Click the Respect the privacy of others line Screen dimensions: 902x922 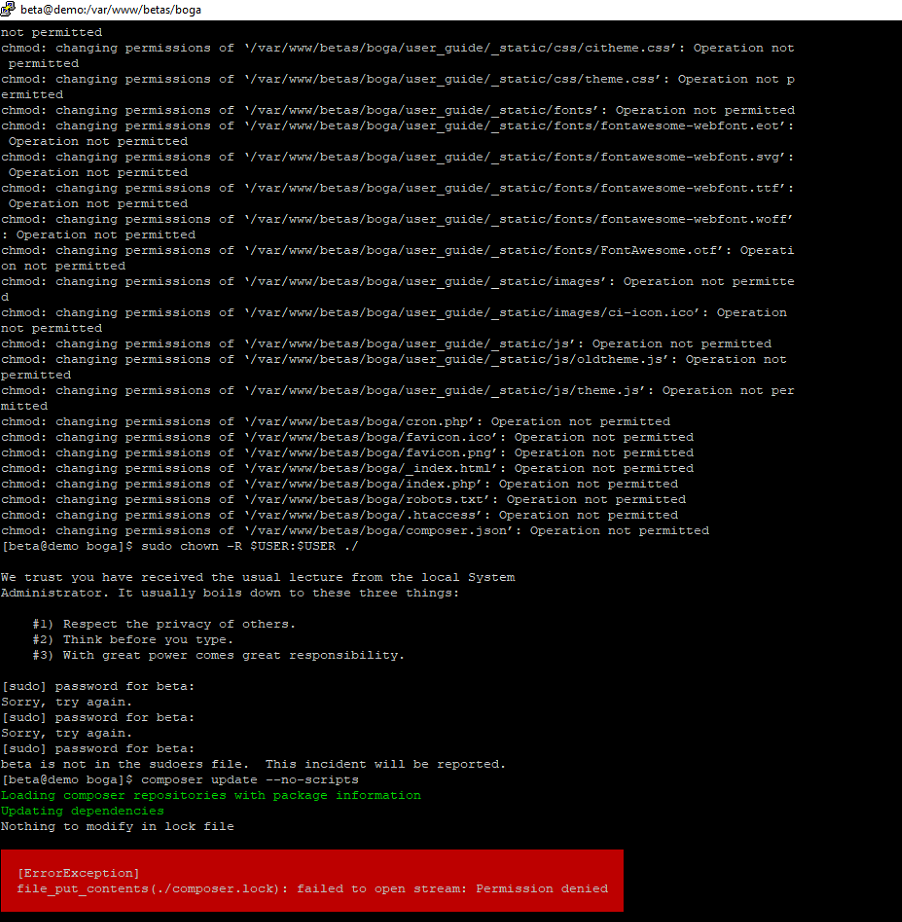point(164,624)
